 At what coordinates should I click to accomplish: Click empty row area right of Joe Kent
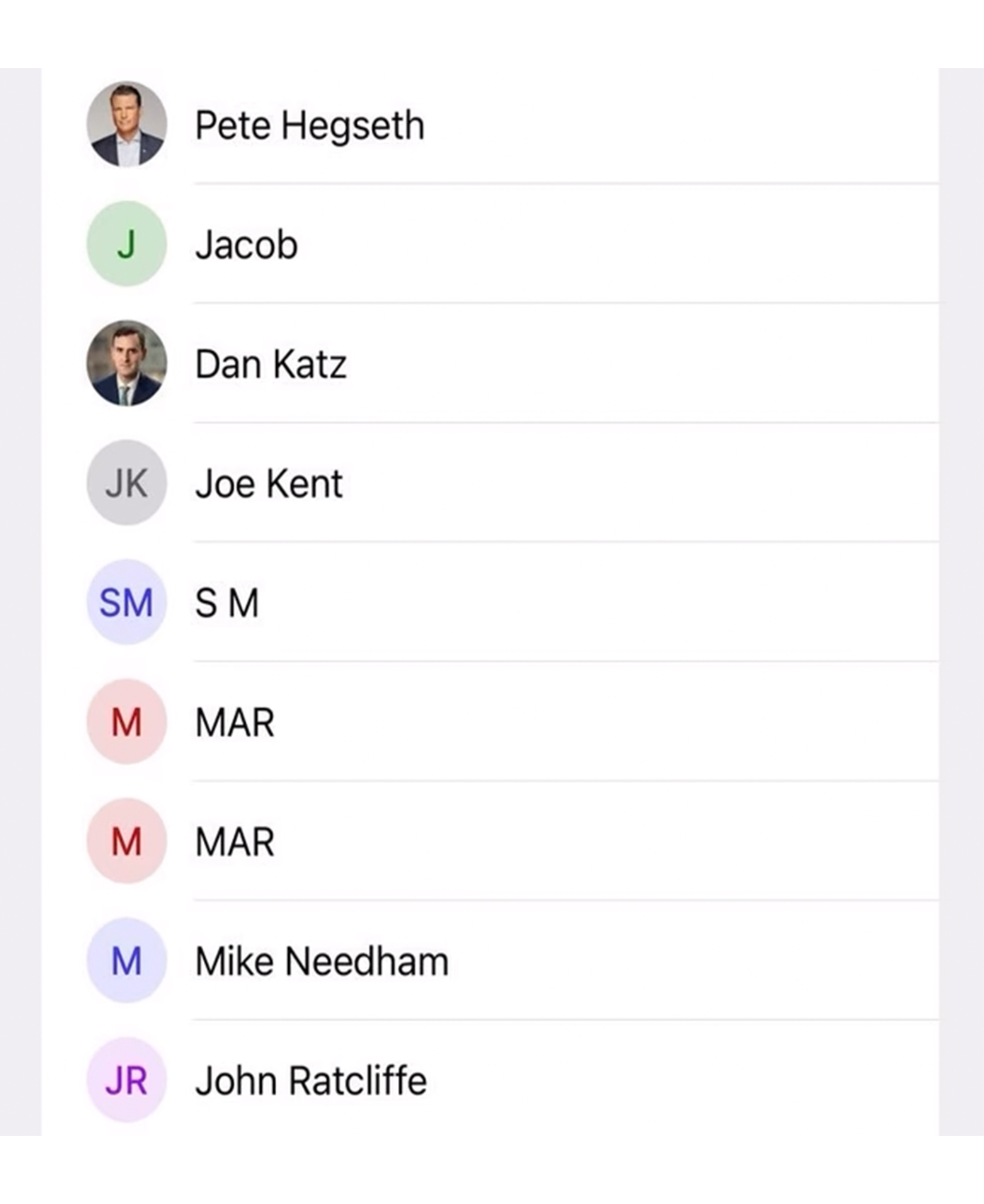coord(637,484)
